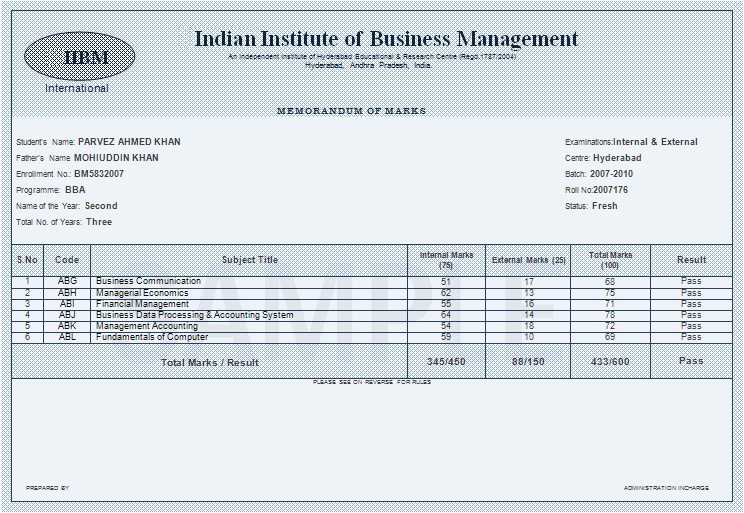Click subject code 'ABL'
Screen dimensions: 744x513
point(67,336)
